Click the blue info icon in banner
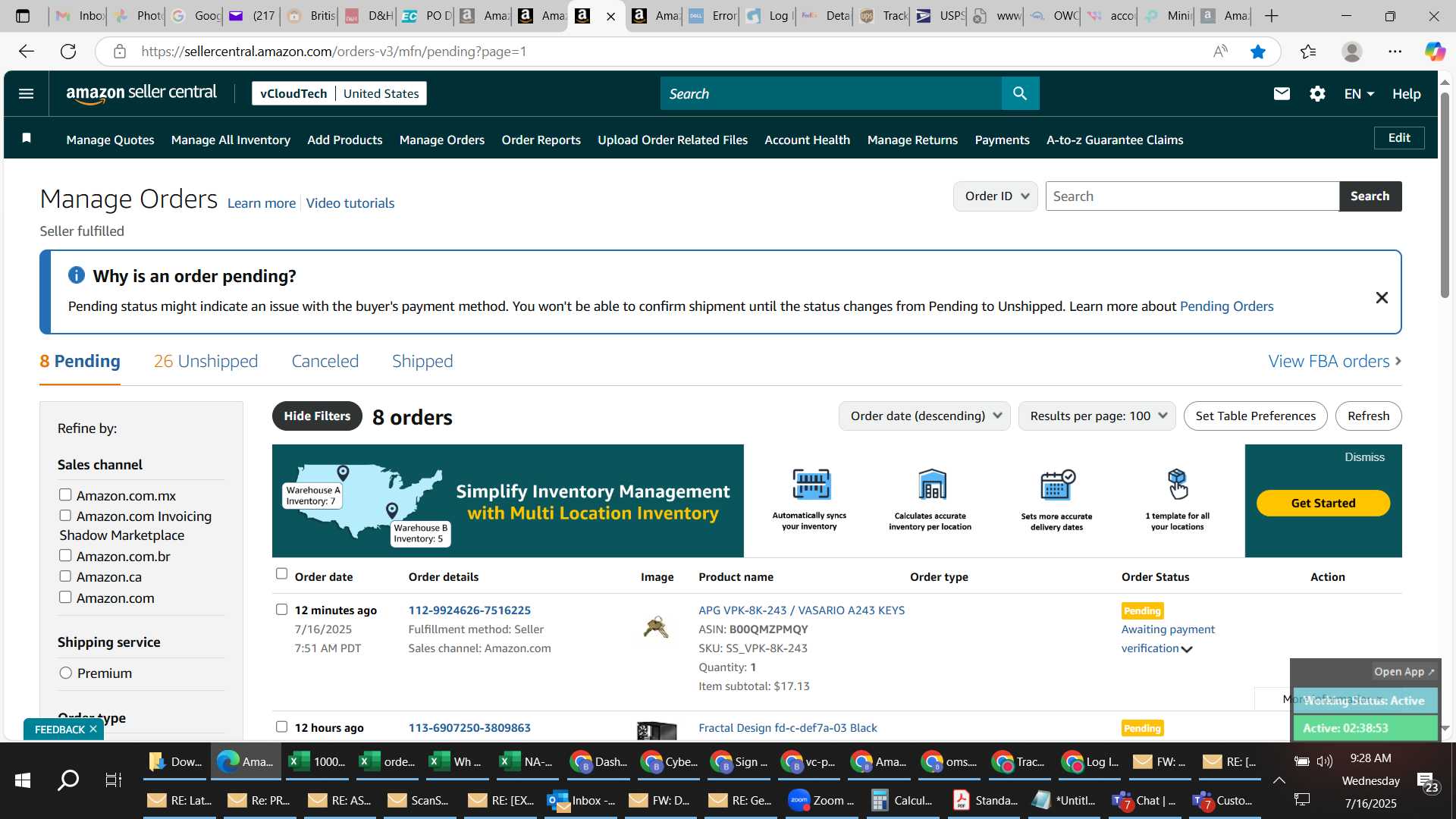 tap(76, 275)
